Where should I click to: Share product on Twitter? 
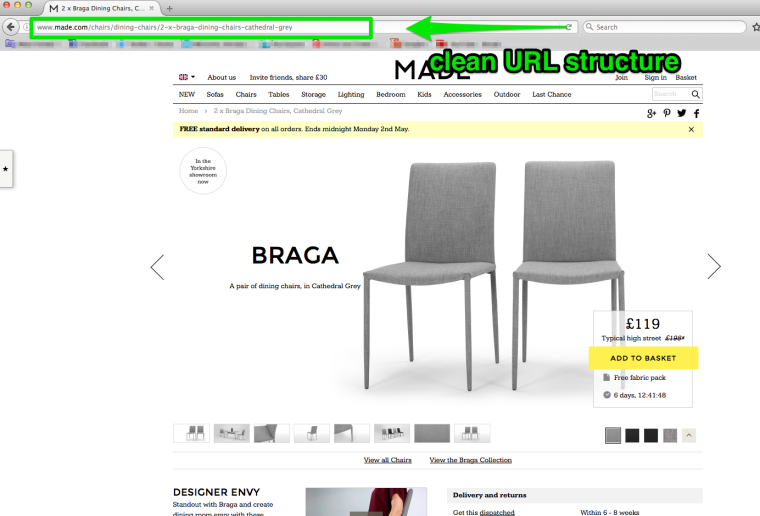click(x=681, y=113)
